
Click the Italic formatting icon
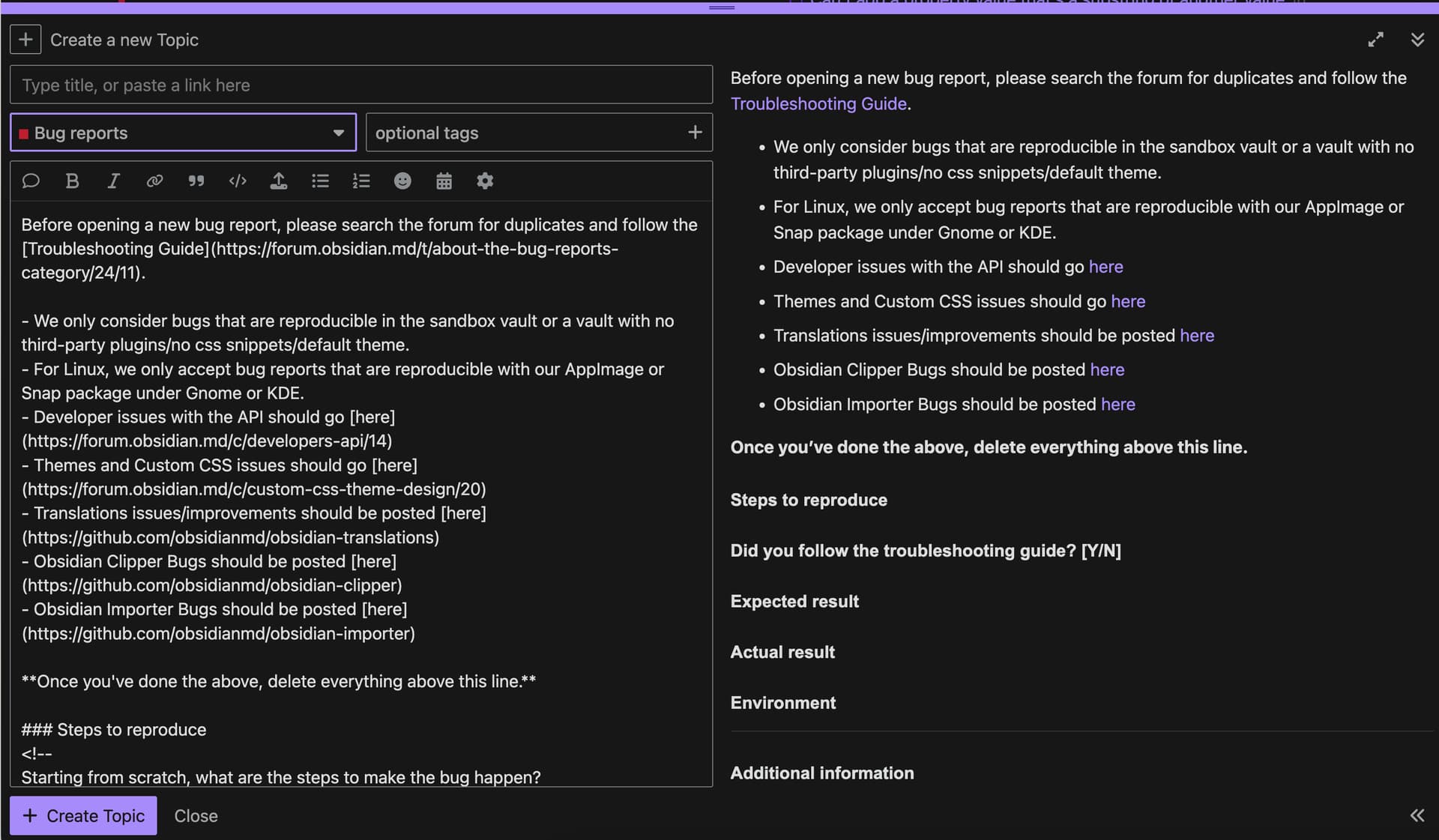point(113,181)
